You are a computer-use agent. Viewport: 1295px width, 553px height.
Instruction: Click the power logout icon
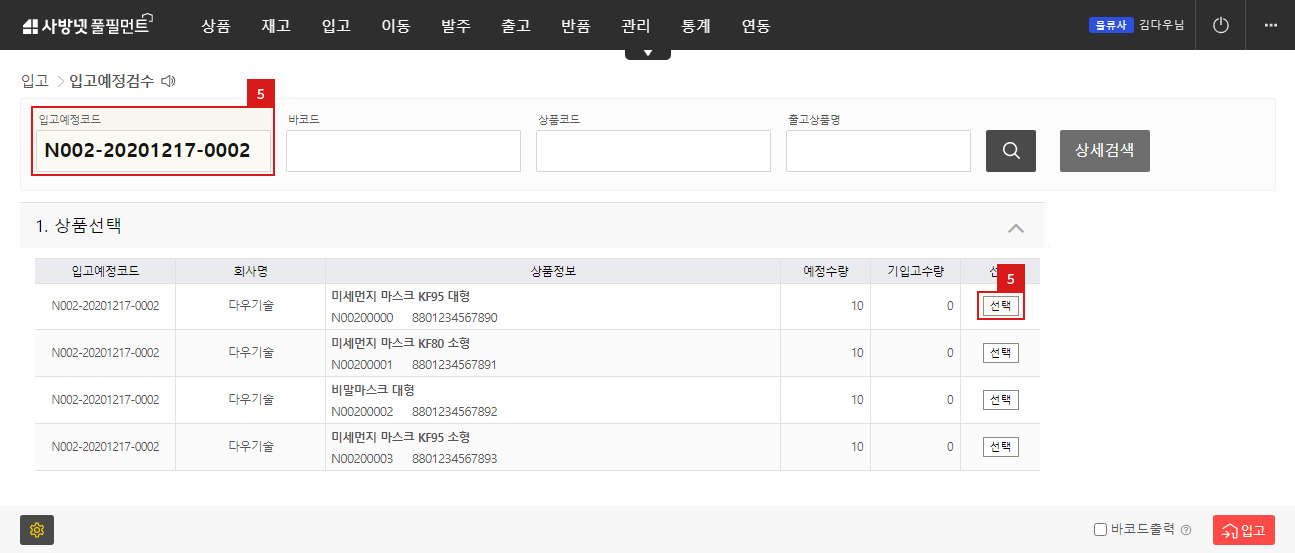(x=1220, y=25)
